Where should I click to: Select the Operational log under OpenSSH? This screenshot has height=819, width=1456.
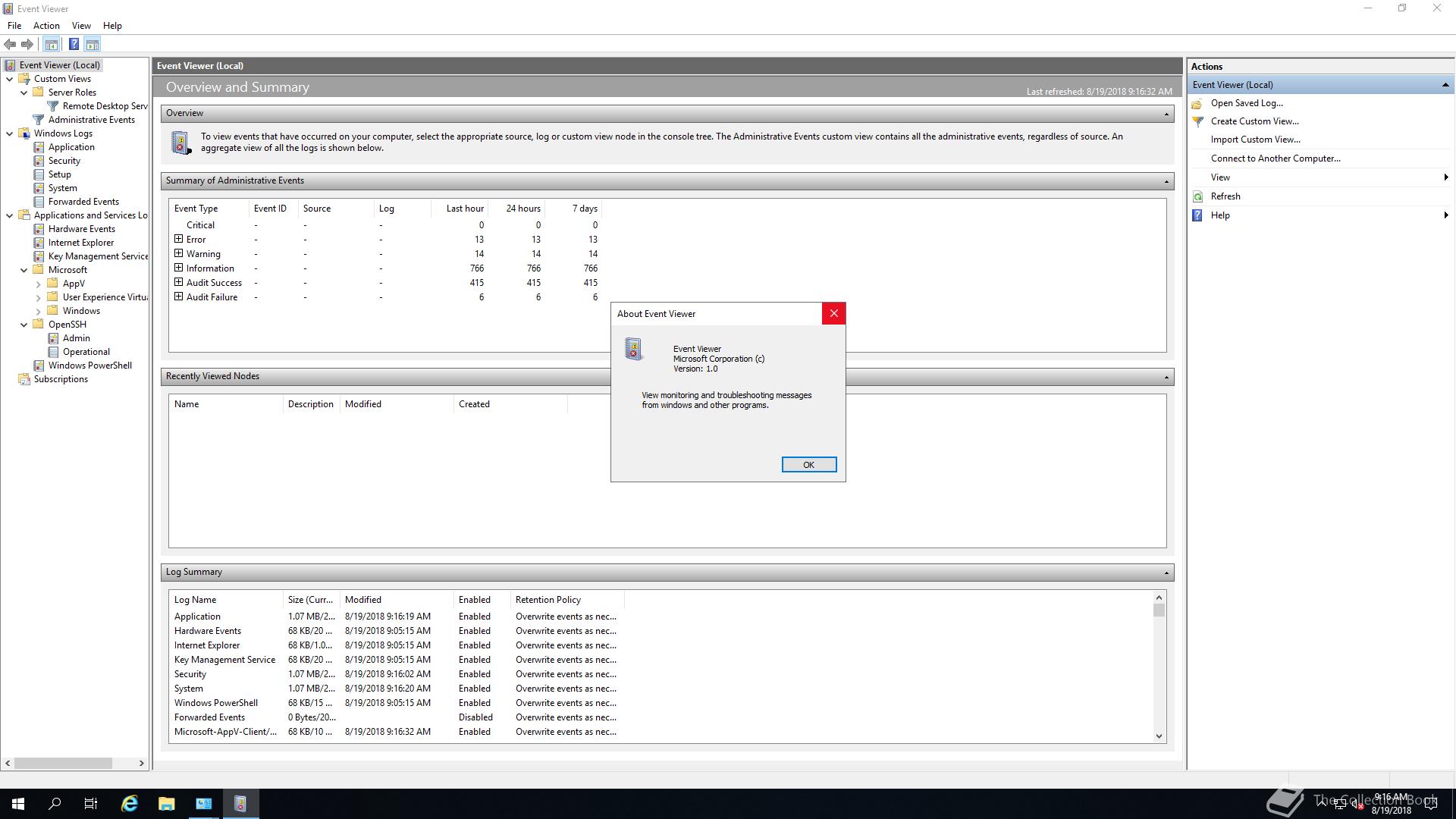86,352
